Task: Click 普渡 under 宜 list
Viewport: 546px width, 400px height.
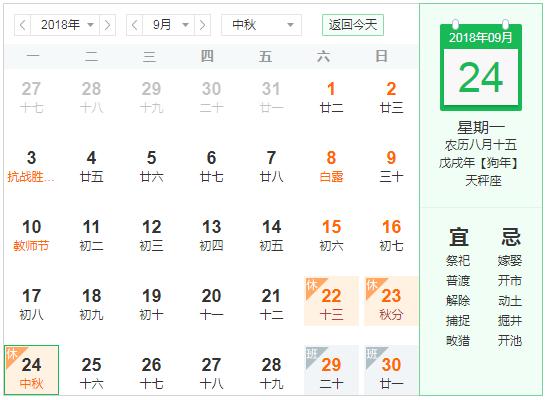Action: click(458, 281)
